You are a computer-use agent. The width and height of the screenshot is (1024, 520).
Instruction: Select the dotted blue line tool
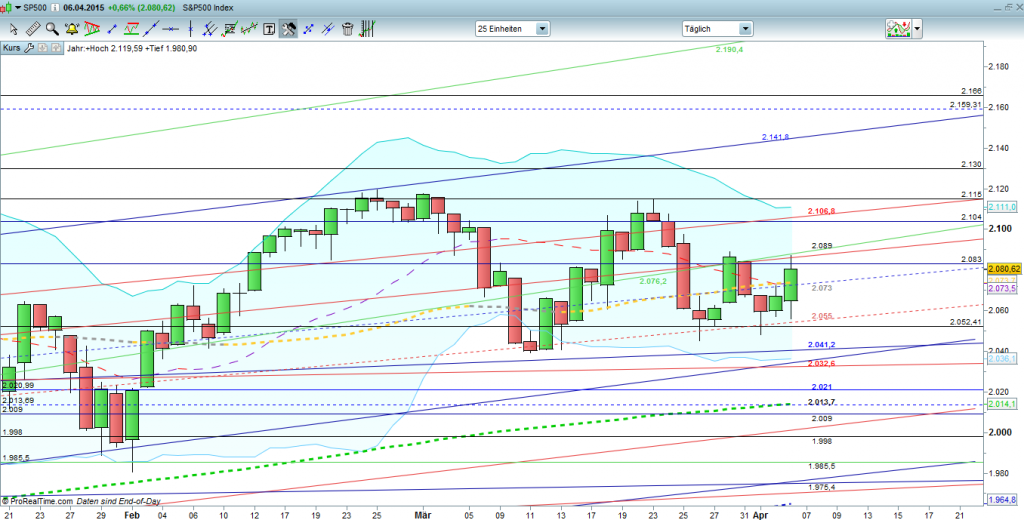[308, 29]
